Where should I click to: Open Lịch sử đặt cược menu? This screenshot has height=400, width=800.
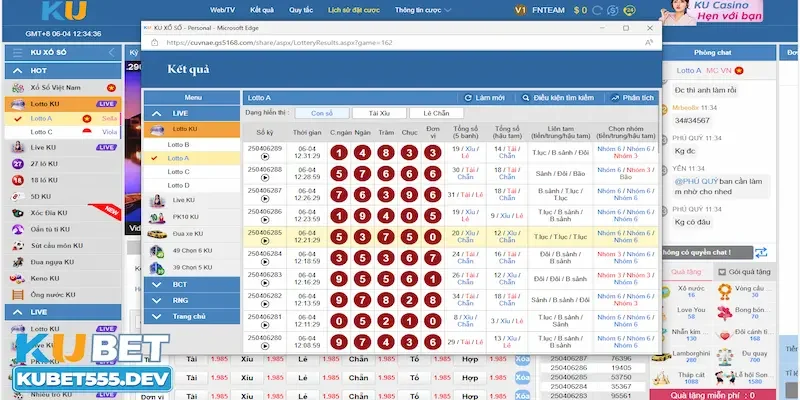click(x=353, y=9)
